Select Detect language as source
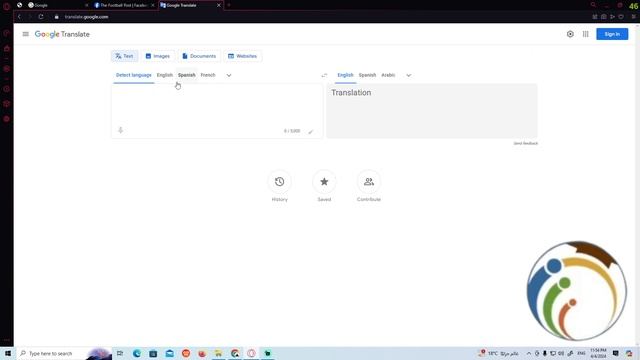The height and width of the screenshot is (360, 640). (x=133, y=75)
